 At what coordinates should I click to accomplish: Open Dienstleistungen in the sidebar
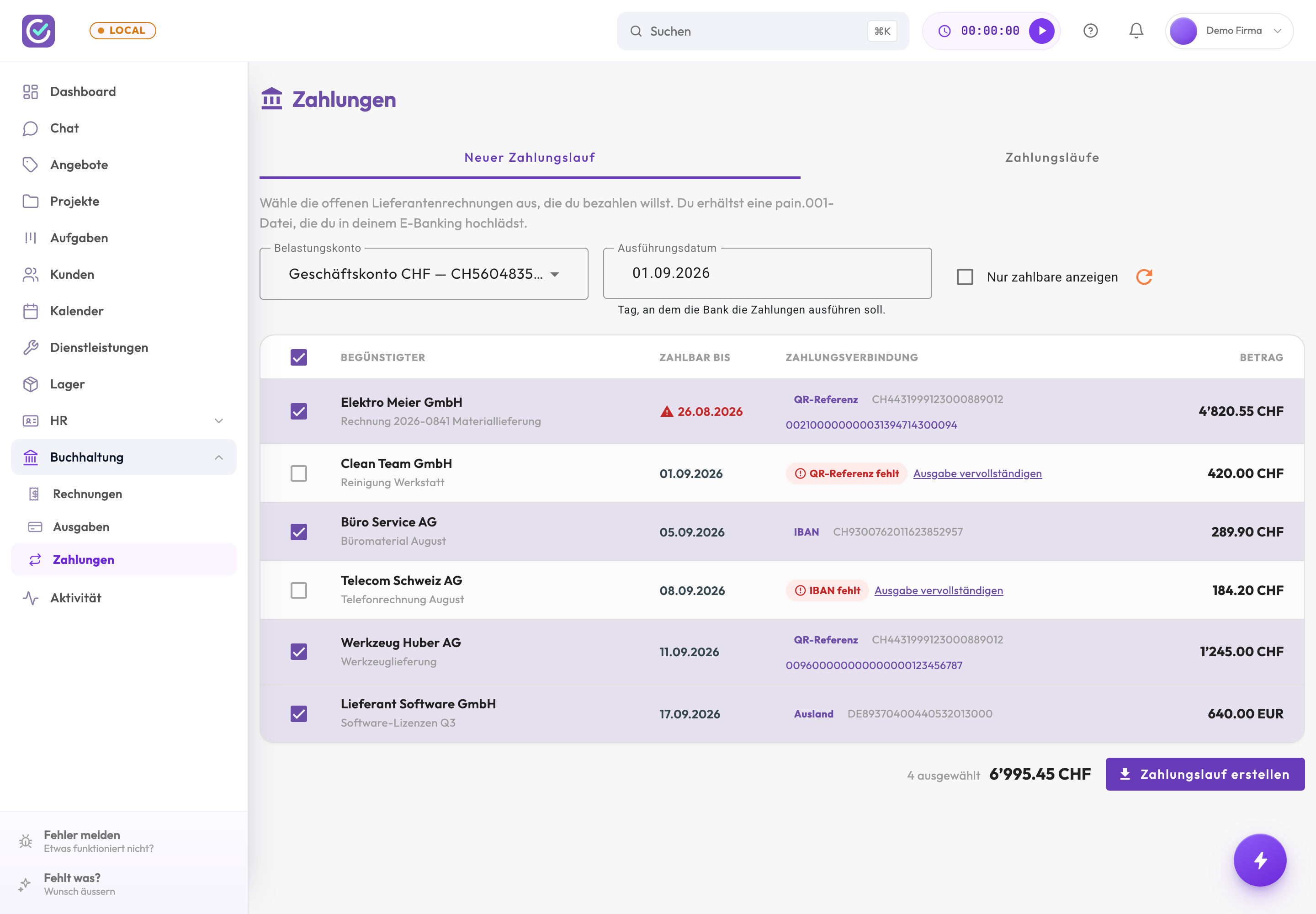(124, 348)
